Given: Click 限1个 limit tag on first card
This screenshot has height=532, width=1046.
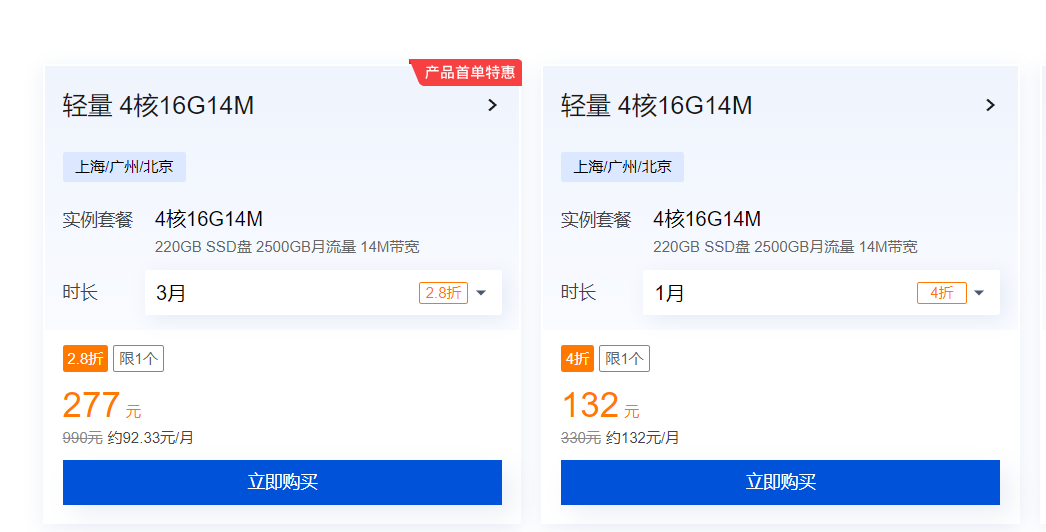Looking at the screenshot, I should coord(138,358).
